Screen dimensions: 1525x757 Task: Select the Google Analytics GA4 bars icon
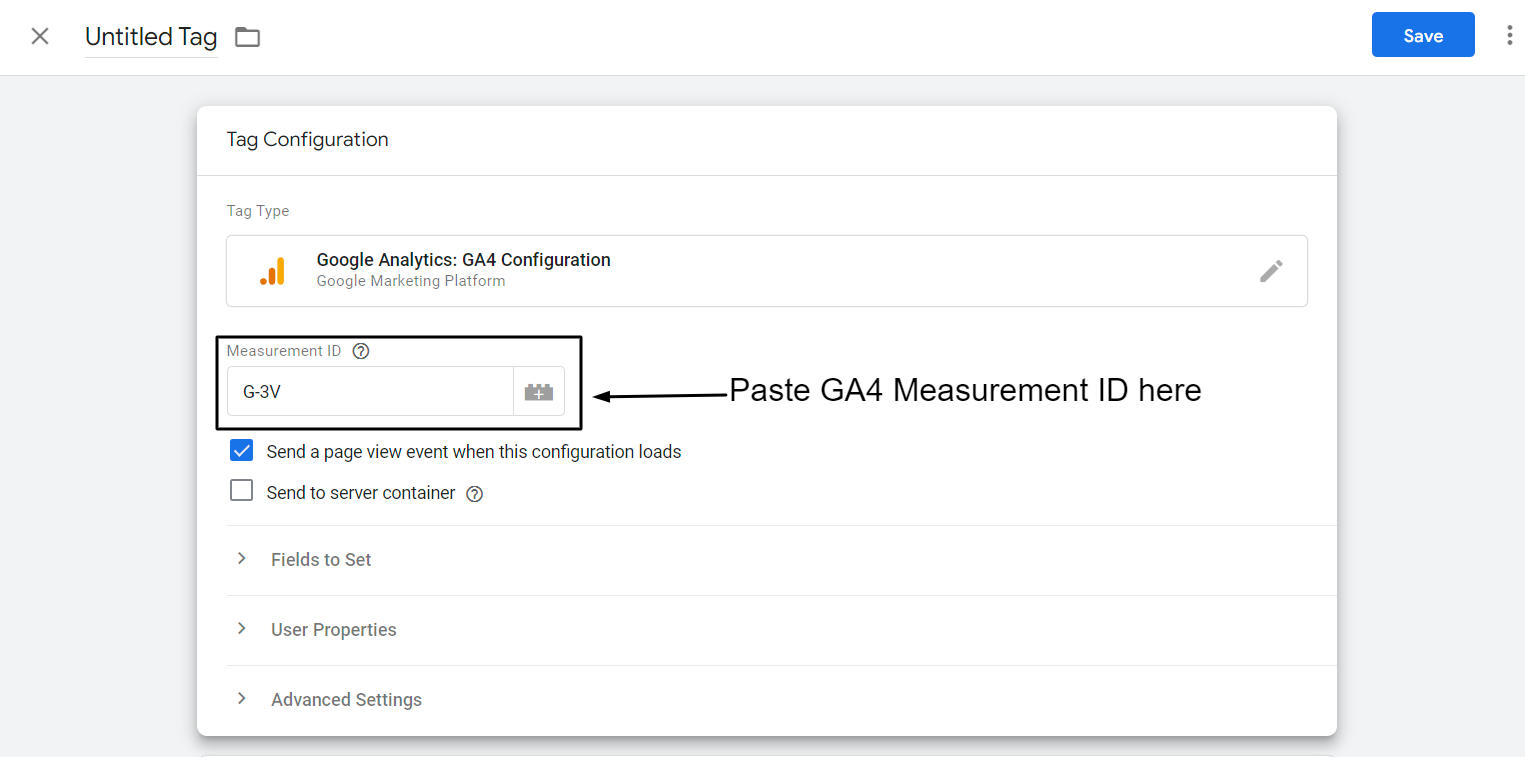[x=272, y=270]
